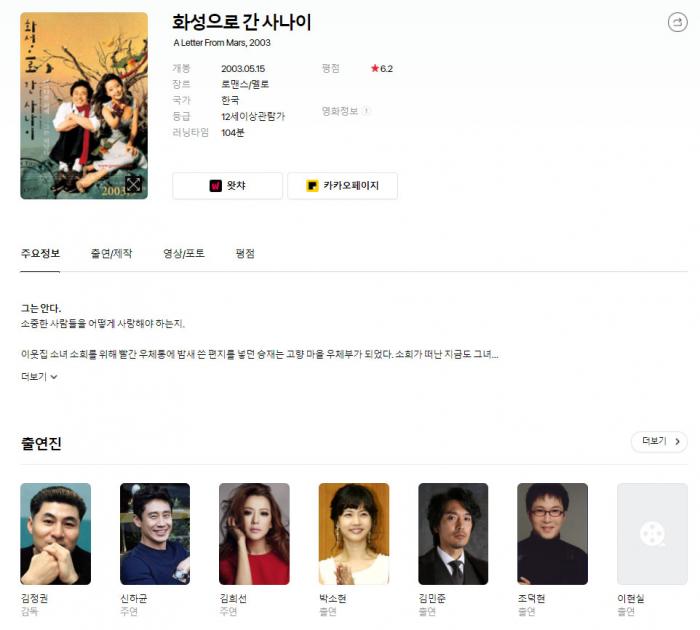The width and height of the screenshot is (700, 630).
Task: Click the film reel placeholder for 이현실
Action: point(652,534)
